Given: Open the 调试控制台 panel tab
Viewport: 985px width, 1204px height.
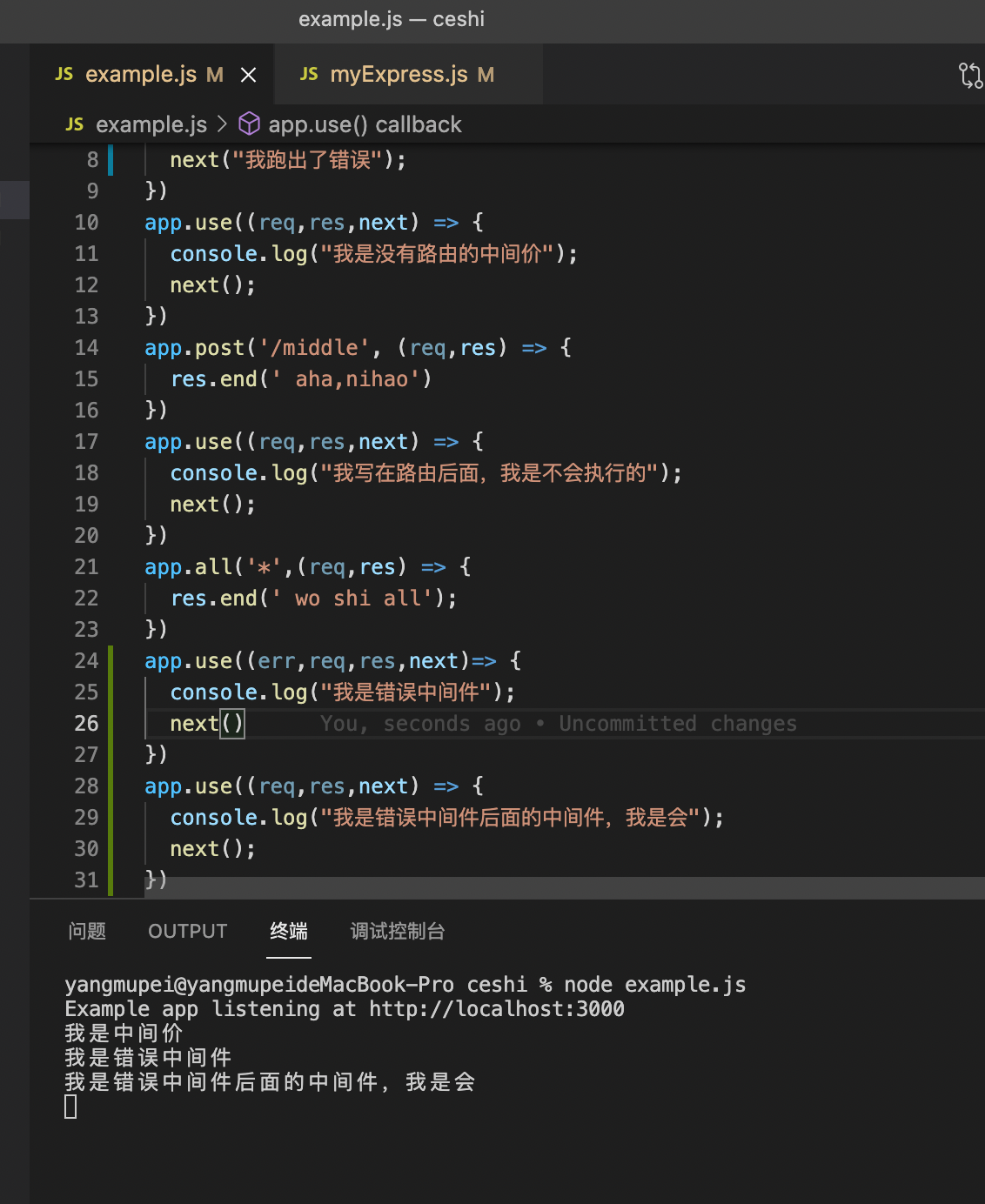Looking at the screenshot, I should pyautogui.click(x=398, y=931).
